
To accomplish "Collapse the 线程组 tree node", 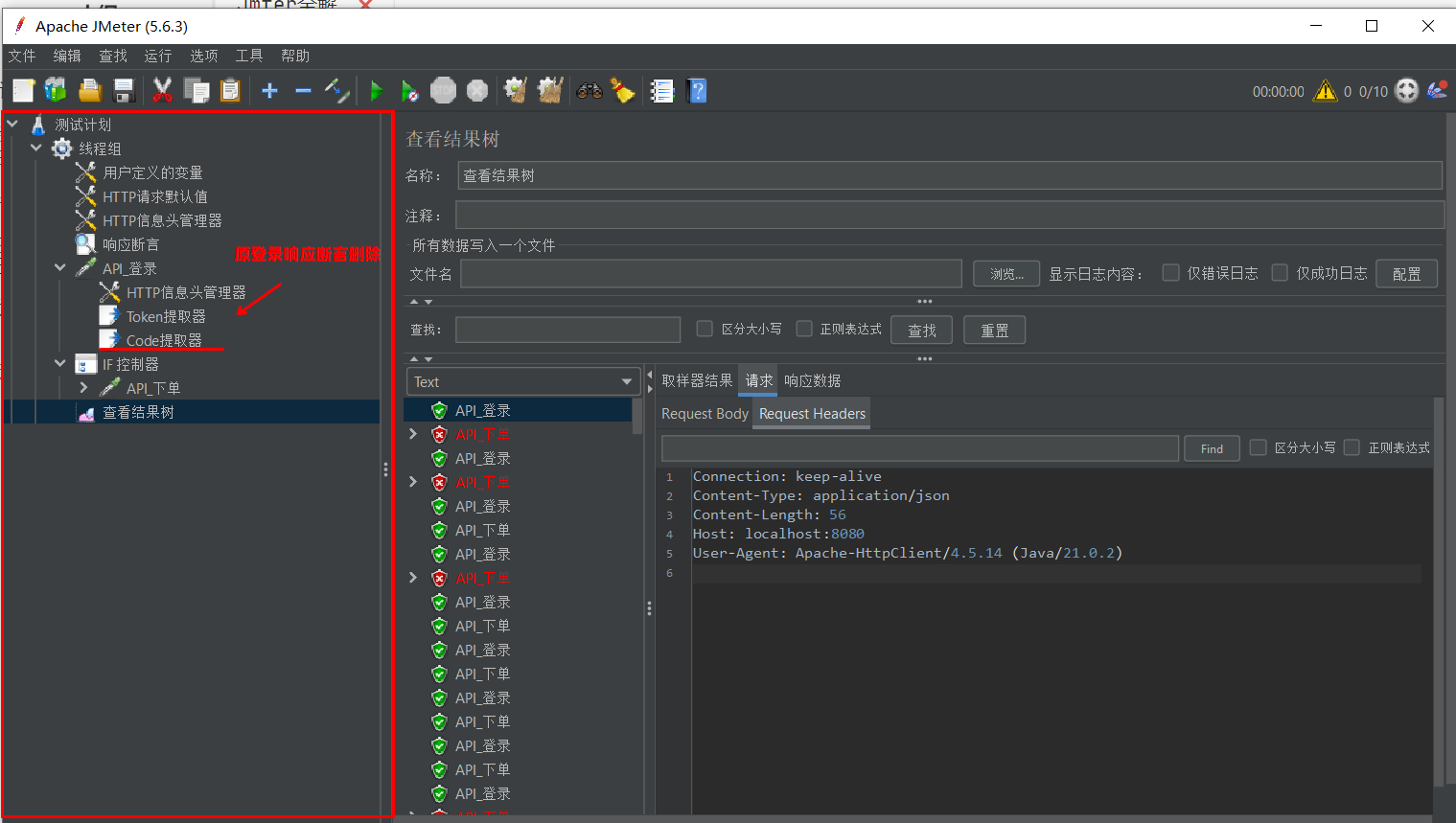I will (36, 149).
